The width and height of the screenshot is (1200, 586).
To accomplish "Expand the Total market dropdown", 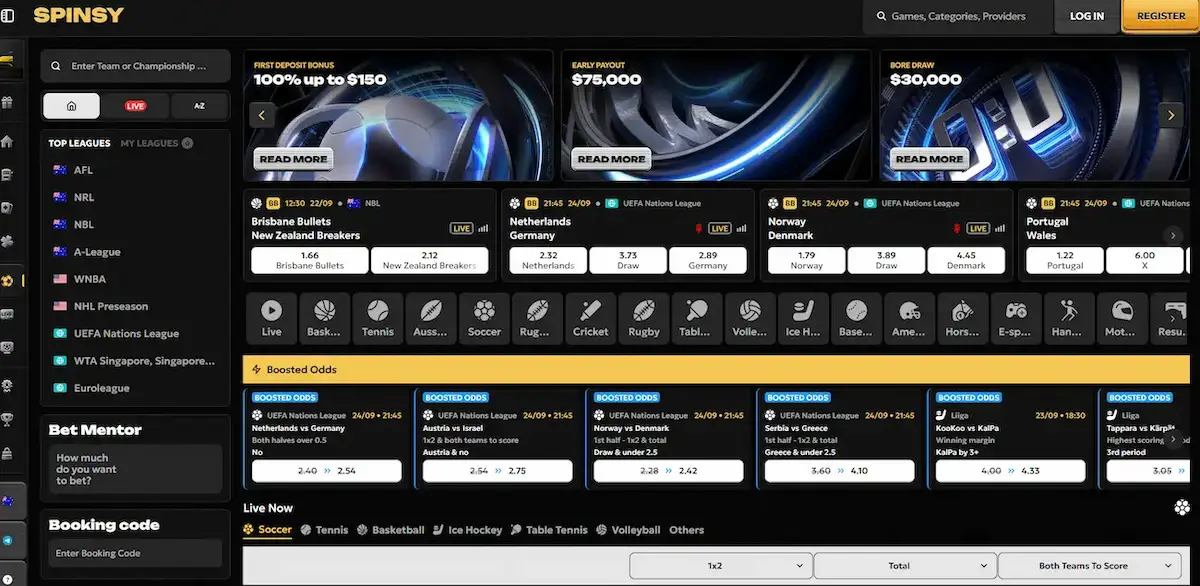I will point(904,566).
